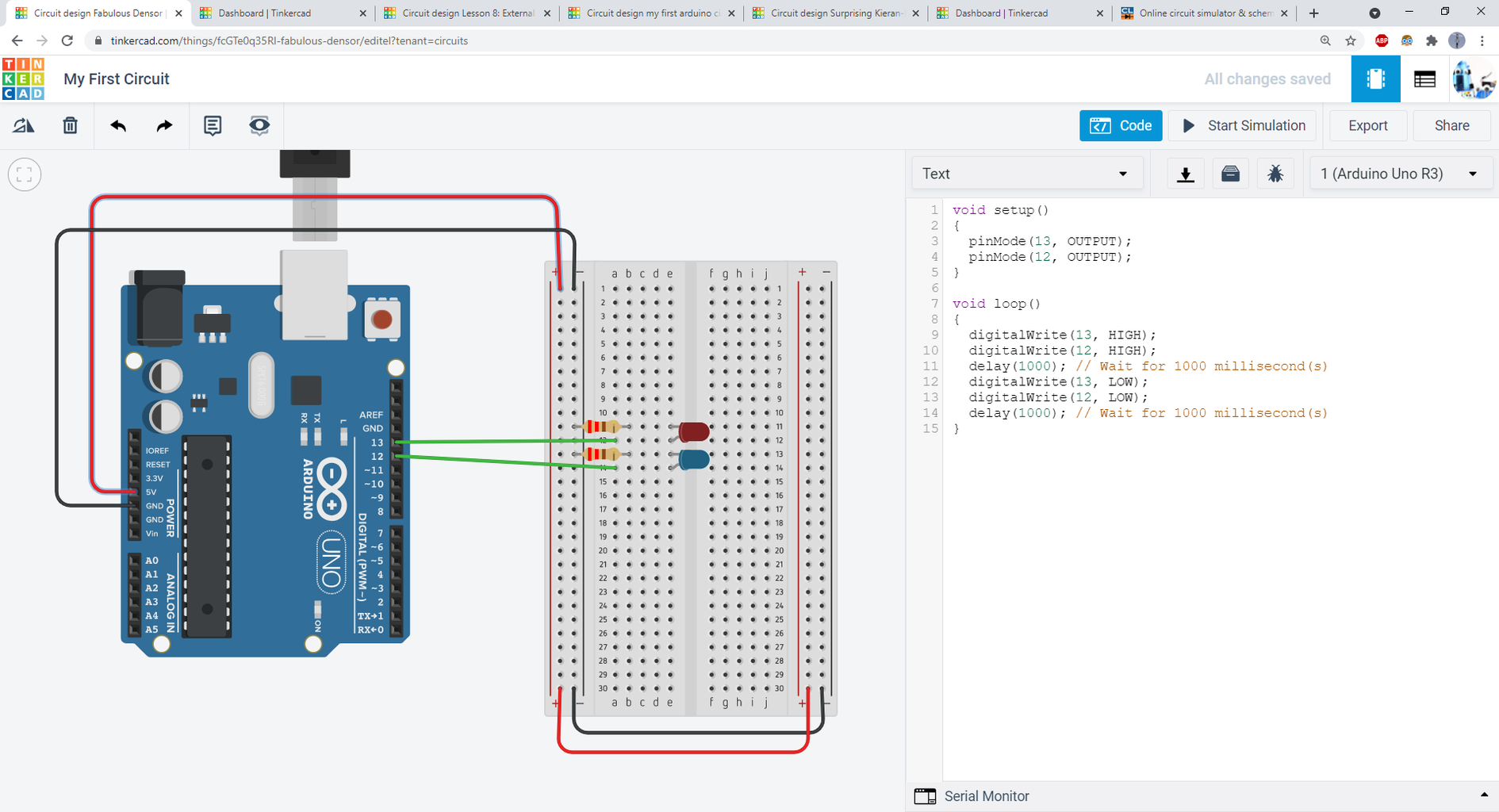The image size is (1499, 812).
Task: Open the debugger bug icon
Action: click(x=1275, y=174)
